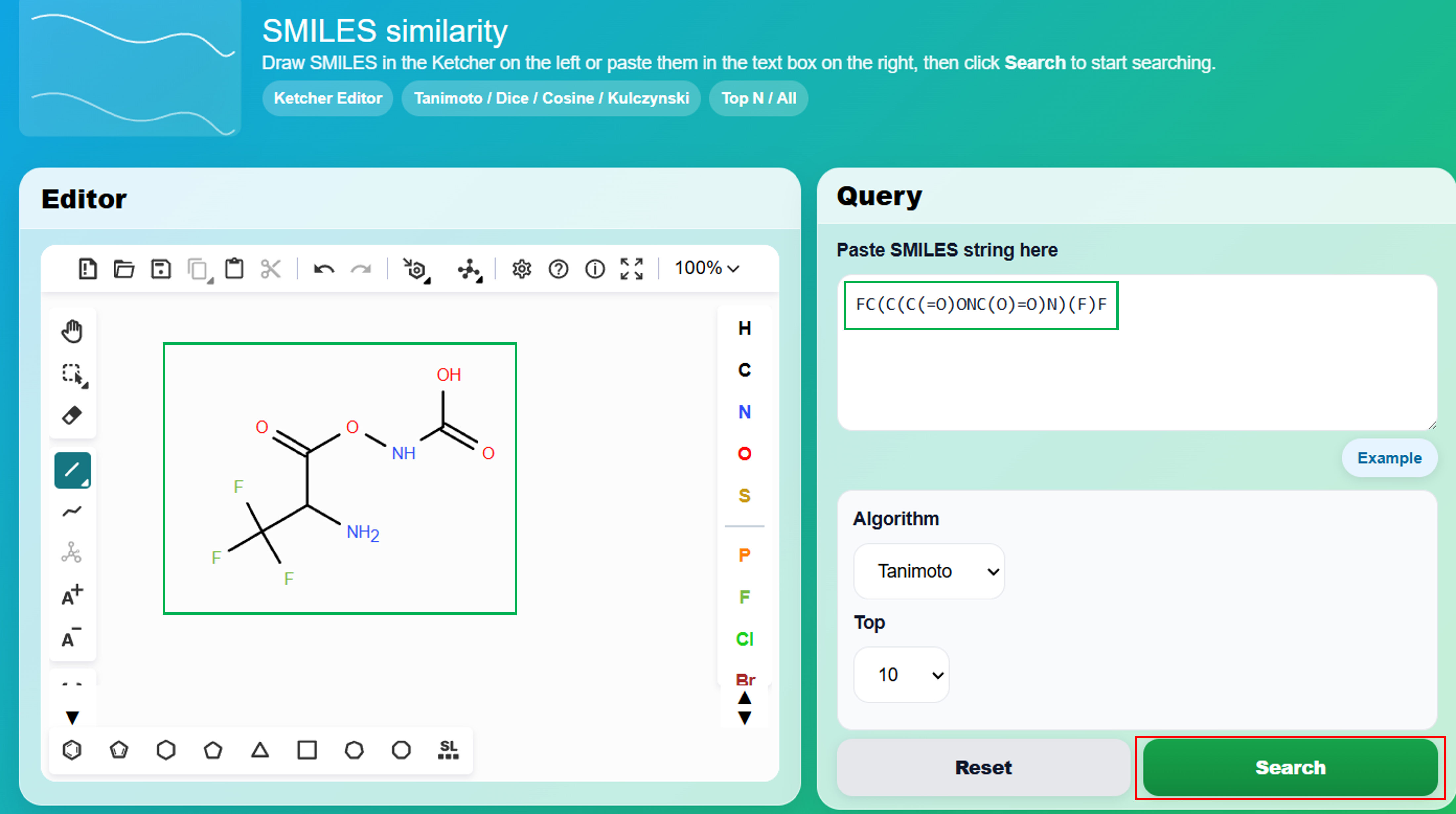Open the Top 10 results dropdown
Image resolution: width=1456 pixels, height=814 pixels.
tap(901, 675)
